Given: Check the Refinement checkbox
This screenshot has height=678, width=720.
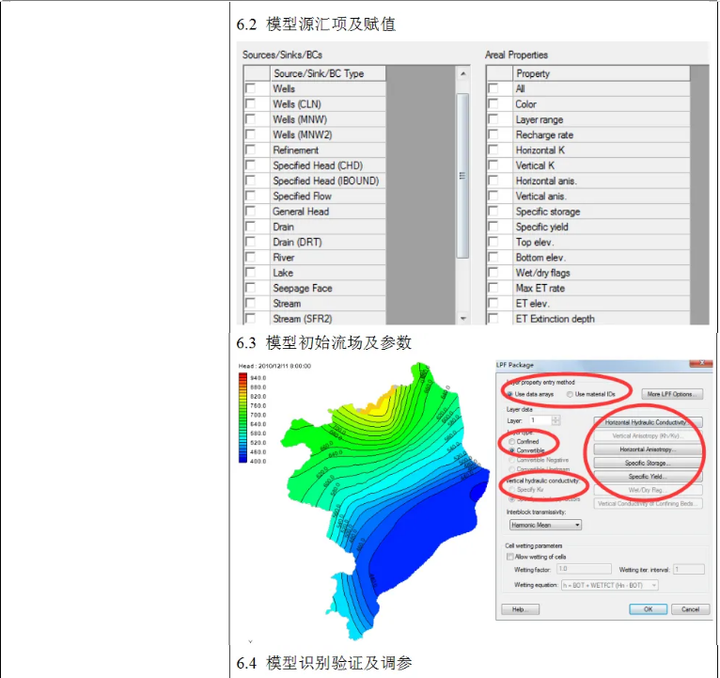Looking at the screenshot, I should coord(251,150).
